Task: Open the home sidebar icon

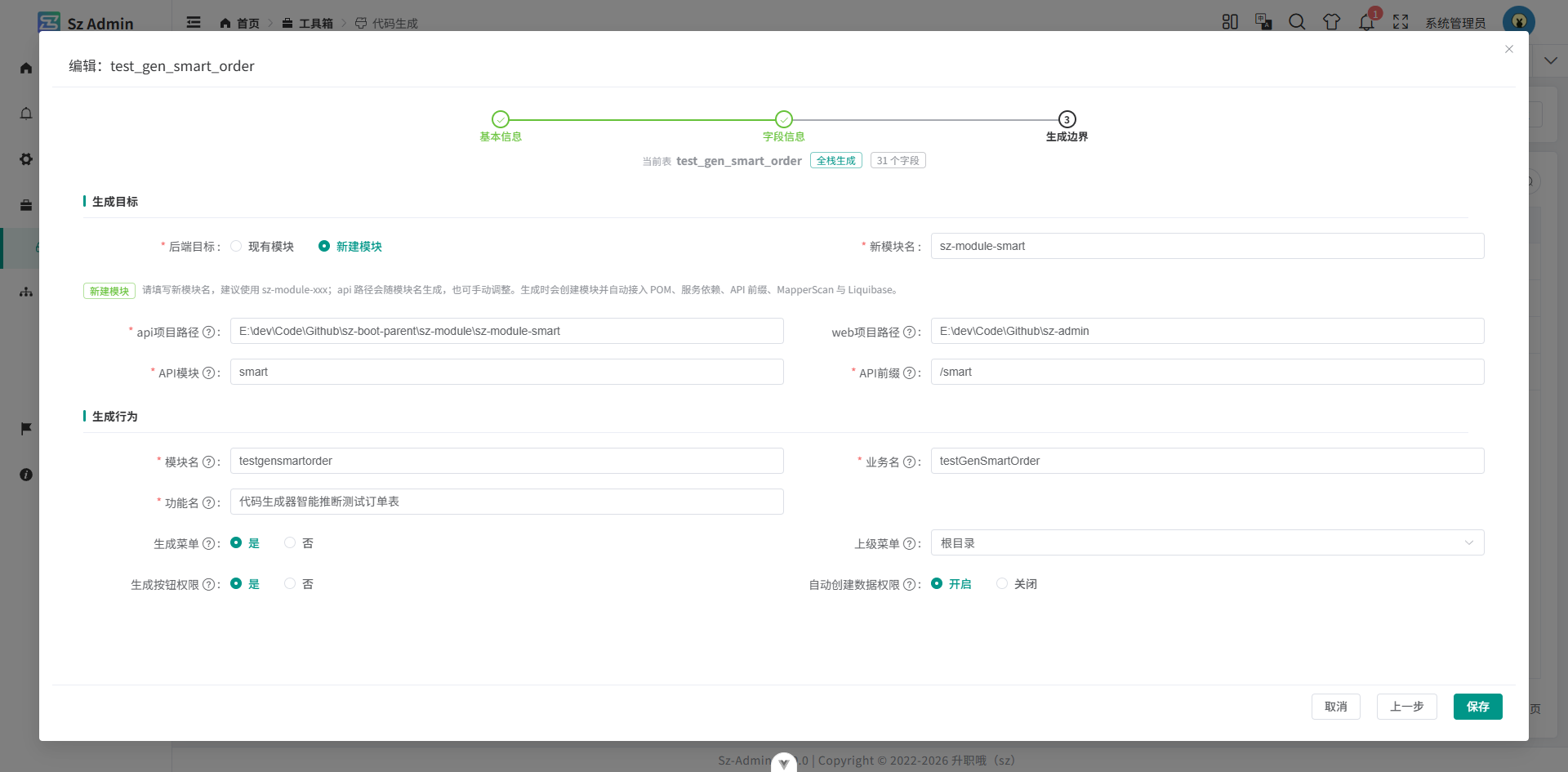Action: [26, 68]
